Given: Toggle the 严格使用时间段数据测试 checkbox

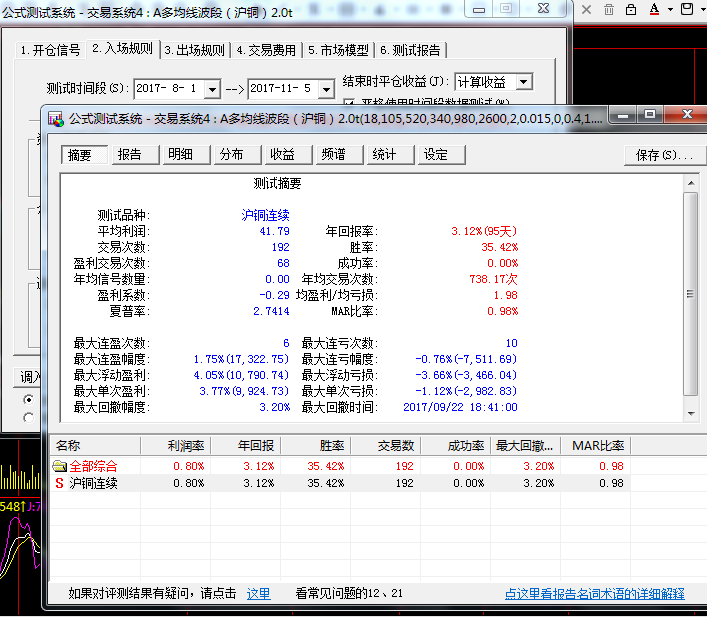Looking at the screenshot, I should 349,103.
